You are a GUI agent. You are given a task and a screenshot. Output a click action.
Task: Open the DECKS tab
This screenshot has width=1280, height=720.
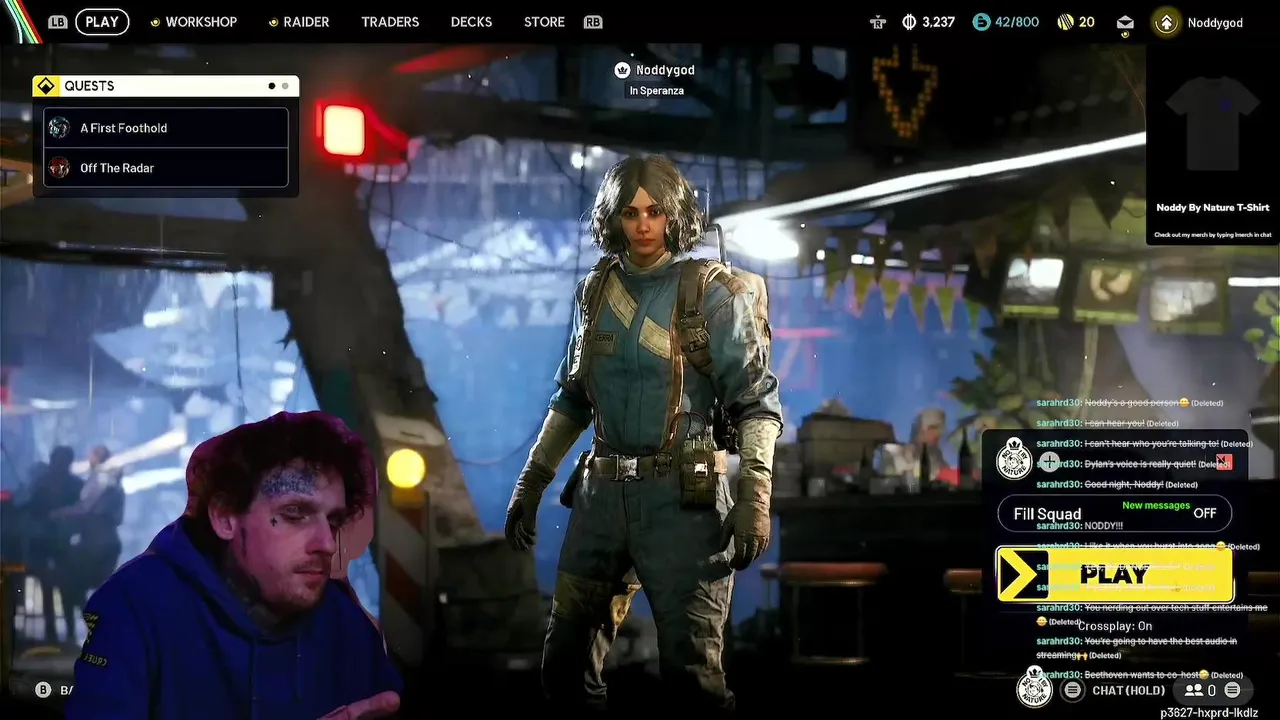[471, 22]
